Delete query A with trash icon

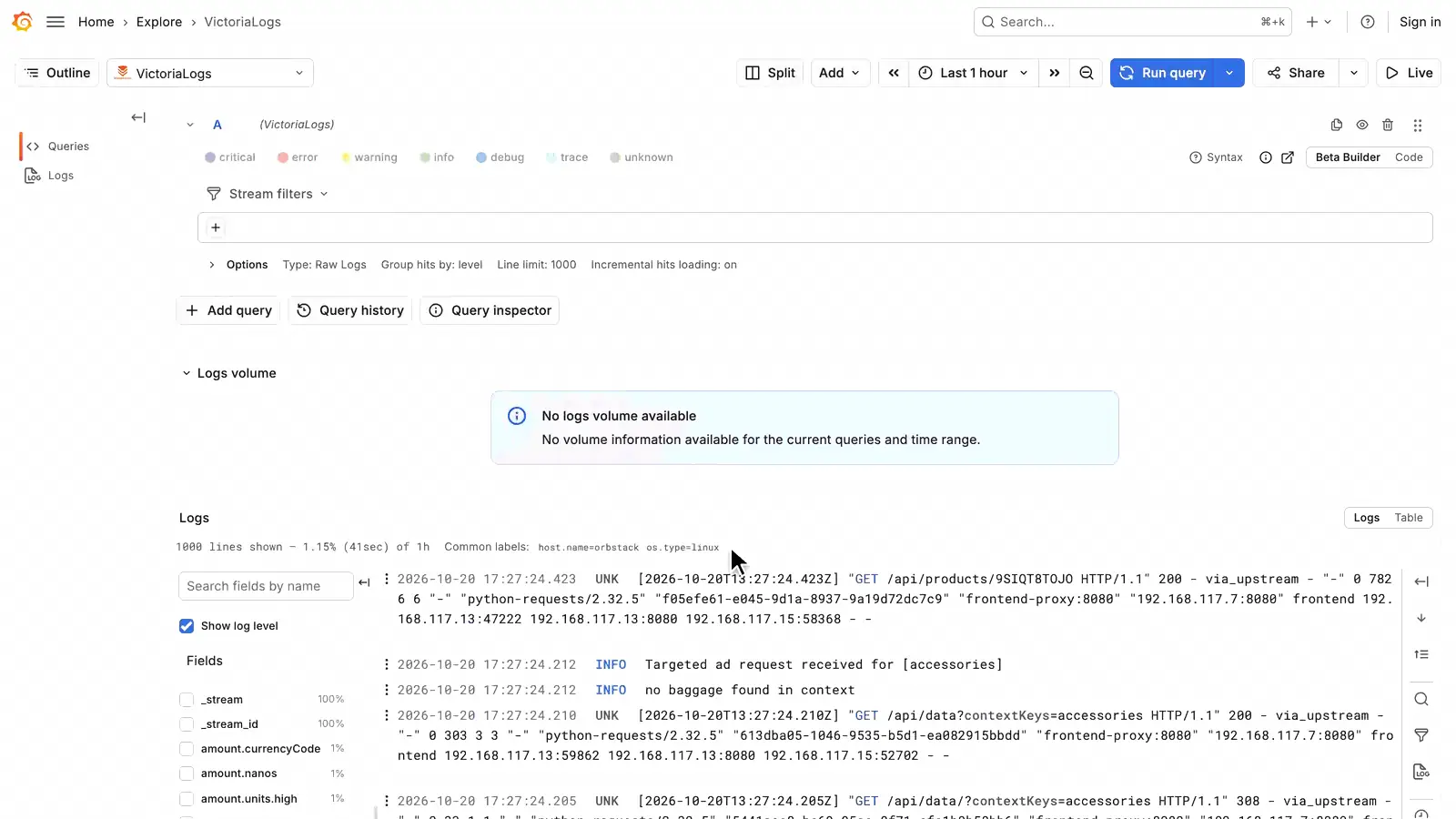coord(1388,125)
